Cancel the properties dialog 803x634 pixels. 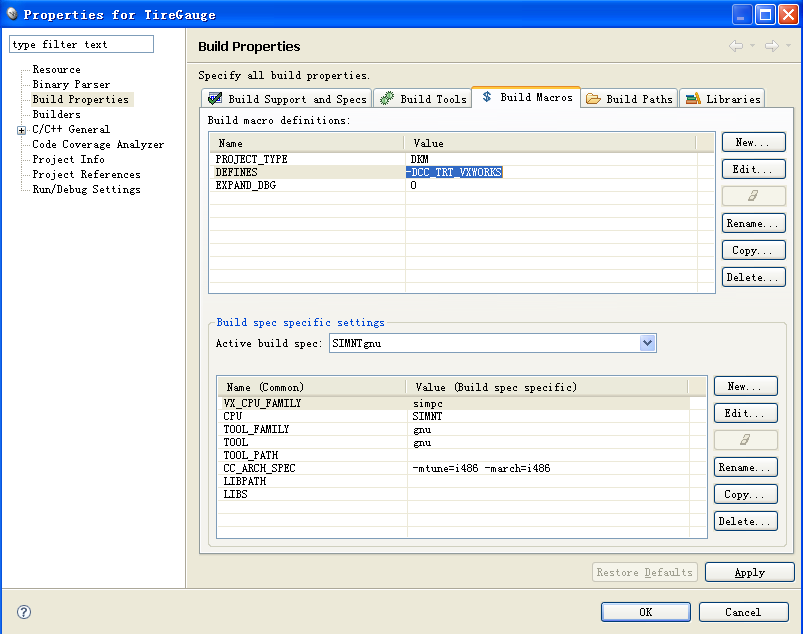744,612
